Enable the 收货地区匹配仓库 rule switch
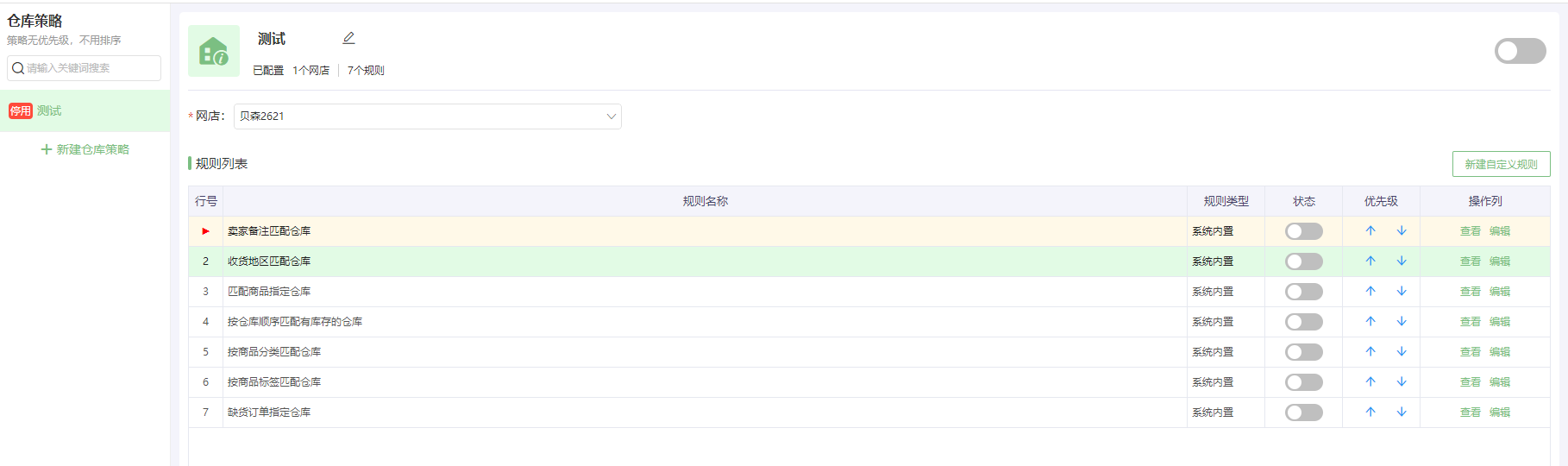This screenshot has width=1568, height=466. coord(1303,261)
